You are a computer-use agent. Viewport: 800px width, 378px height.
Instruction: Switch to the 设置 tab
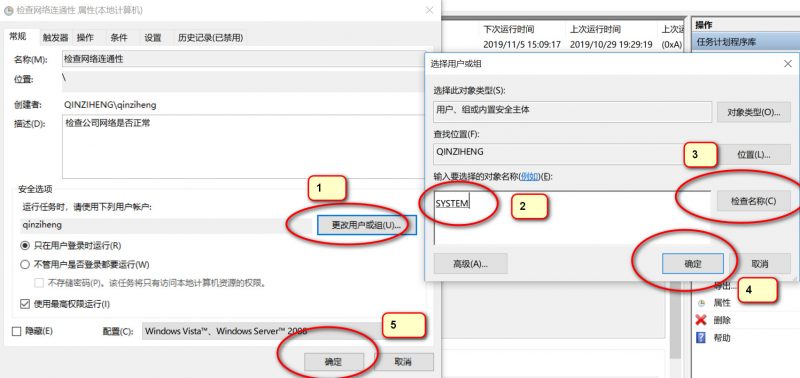tap(153, 37)
